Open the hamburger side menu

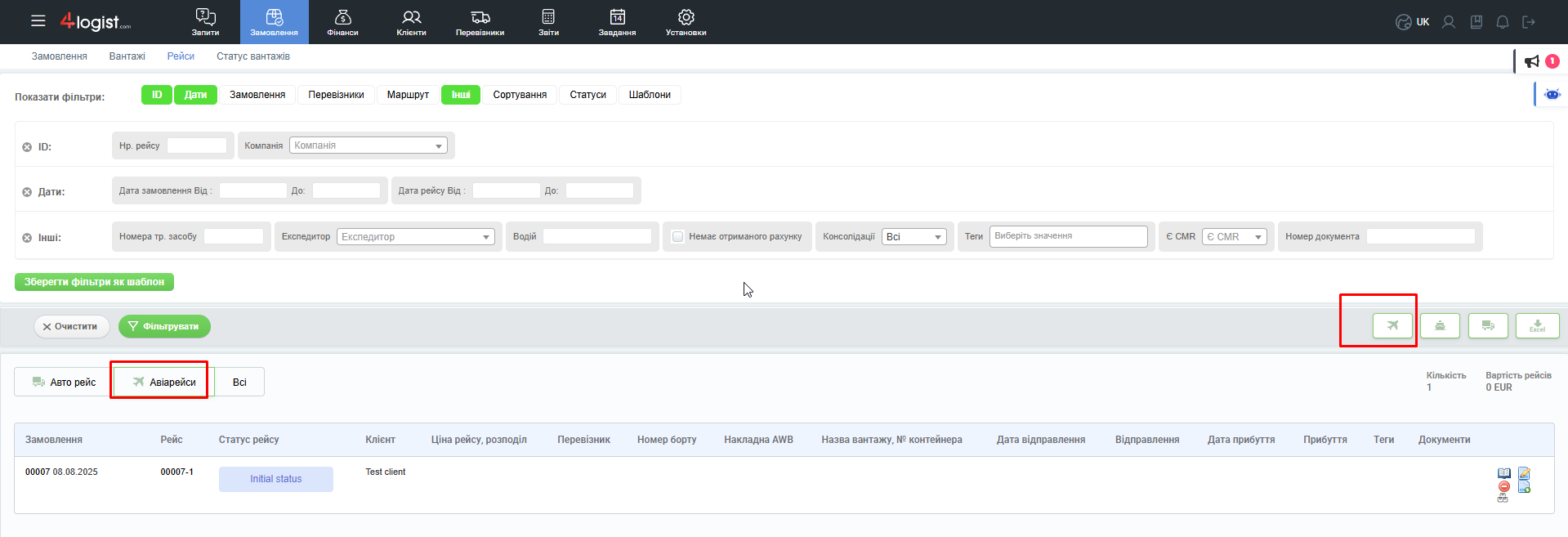pyautogui.click(x=38, y=21)
